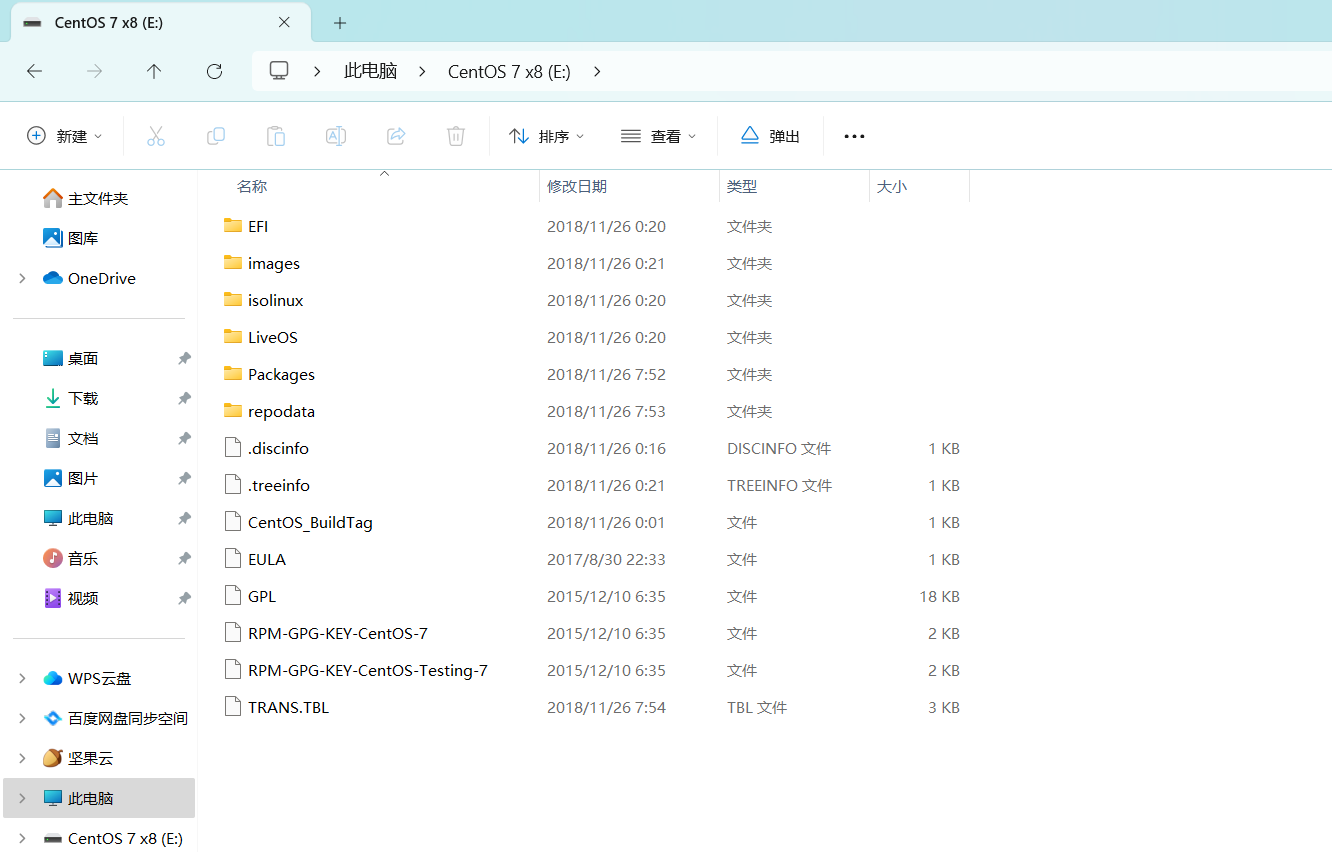Click pin icon next to 下载

click(x=184, y=398)
